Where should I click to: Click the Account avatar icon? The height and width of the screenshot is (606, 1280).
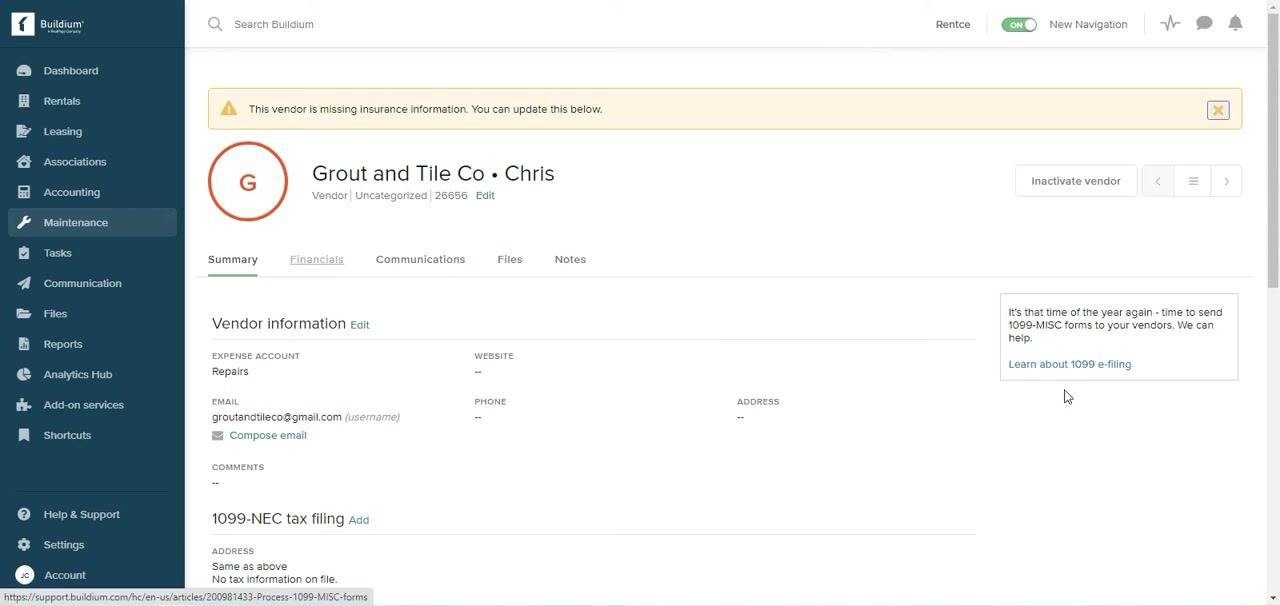tap(25, 575)
